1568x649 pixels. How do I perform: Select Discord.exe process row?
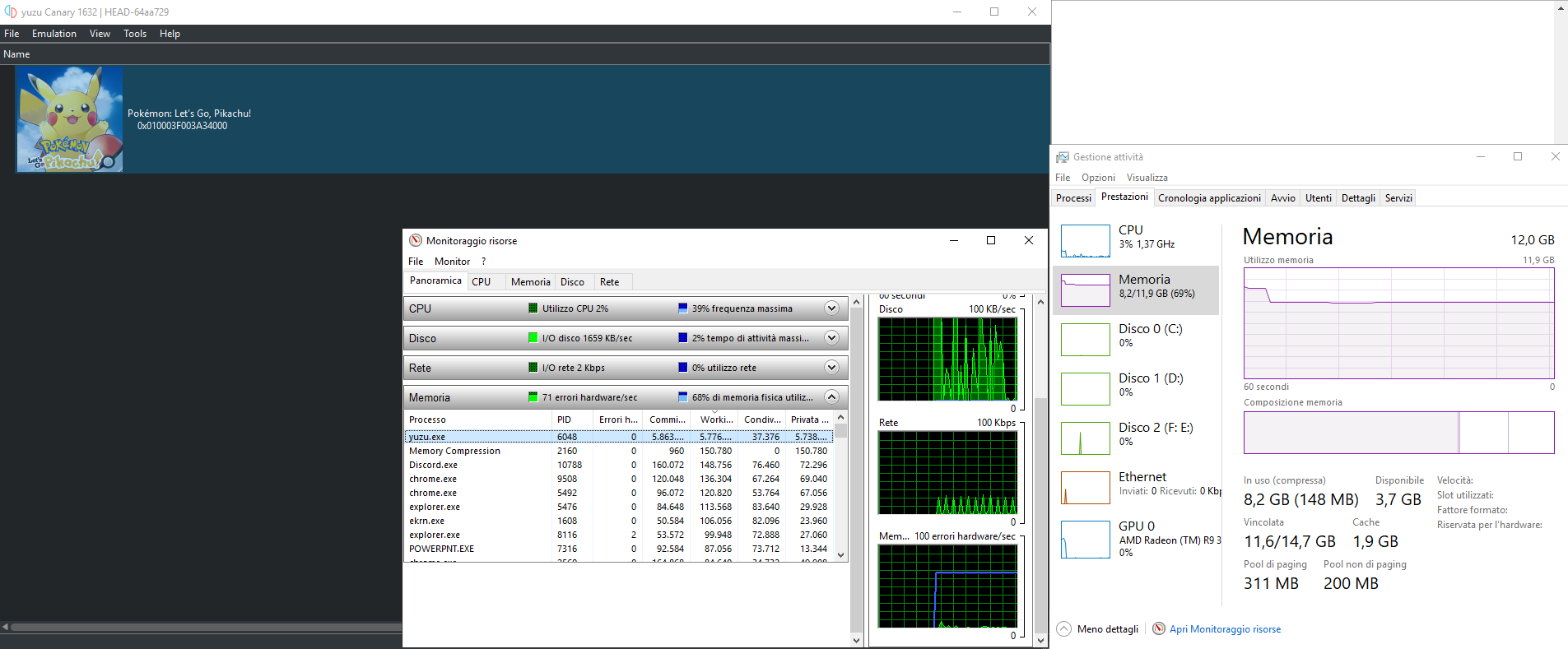pyautogui.click(x=619, y=465)
